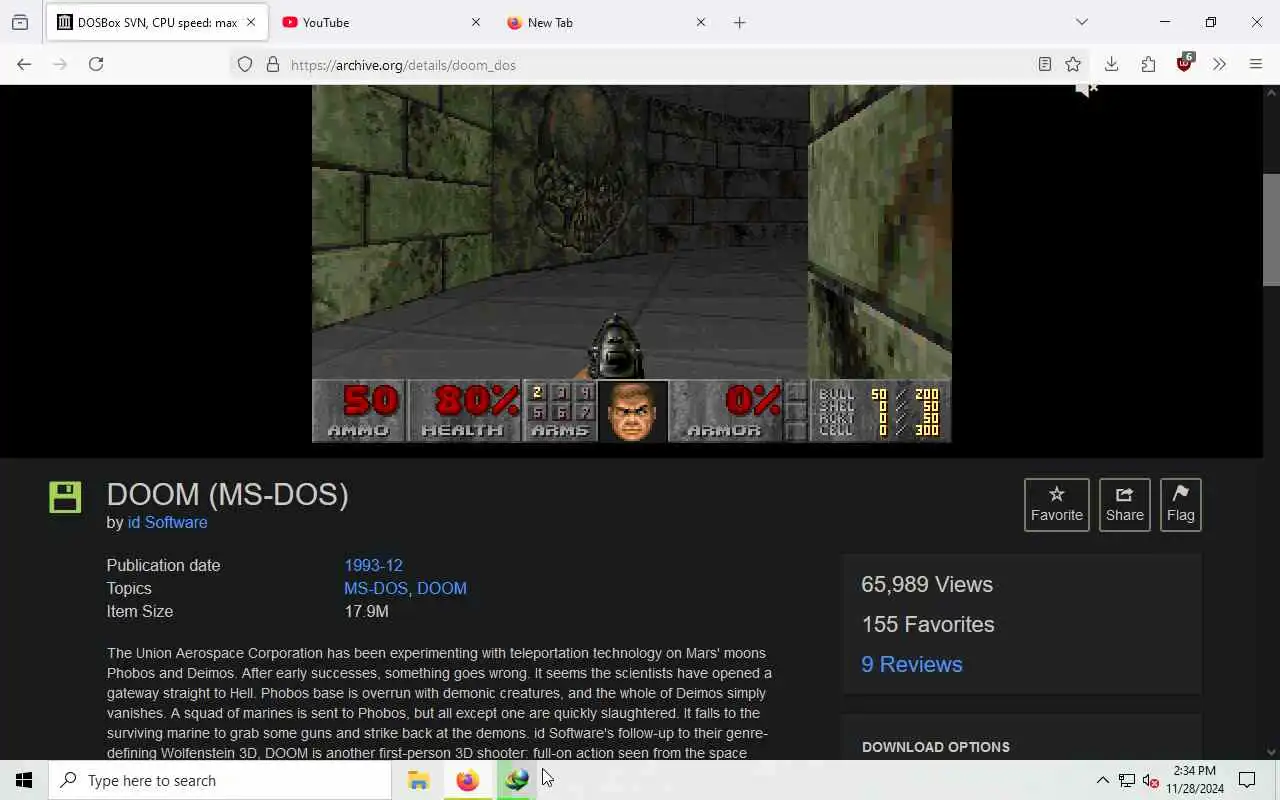The image size is (1280, 800).
Task: Close the New Tab tab
Action: click(x=701, y=22)
